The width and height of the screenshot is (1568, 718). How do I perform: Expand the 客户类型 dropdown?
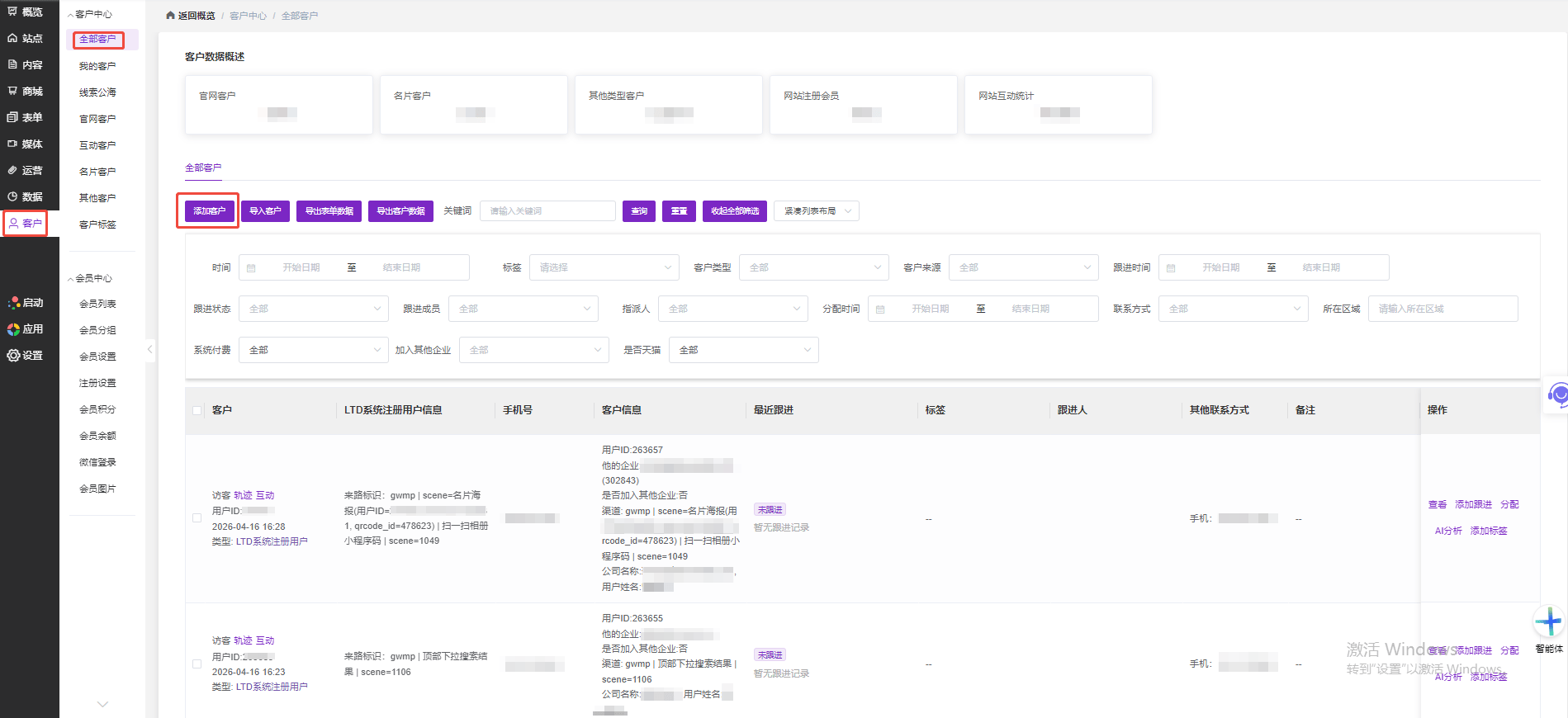pos(813,267)
